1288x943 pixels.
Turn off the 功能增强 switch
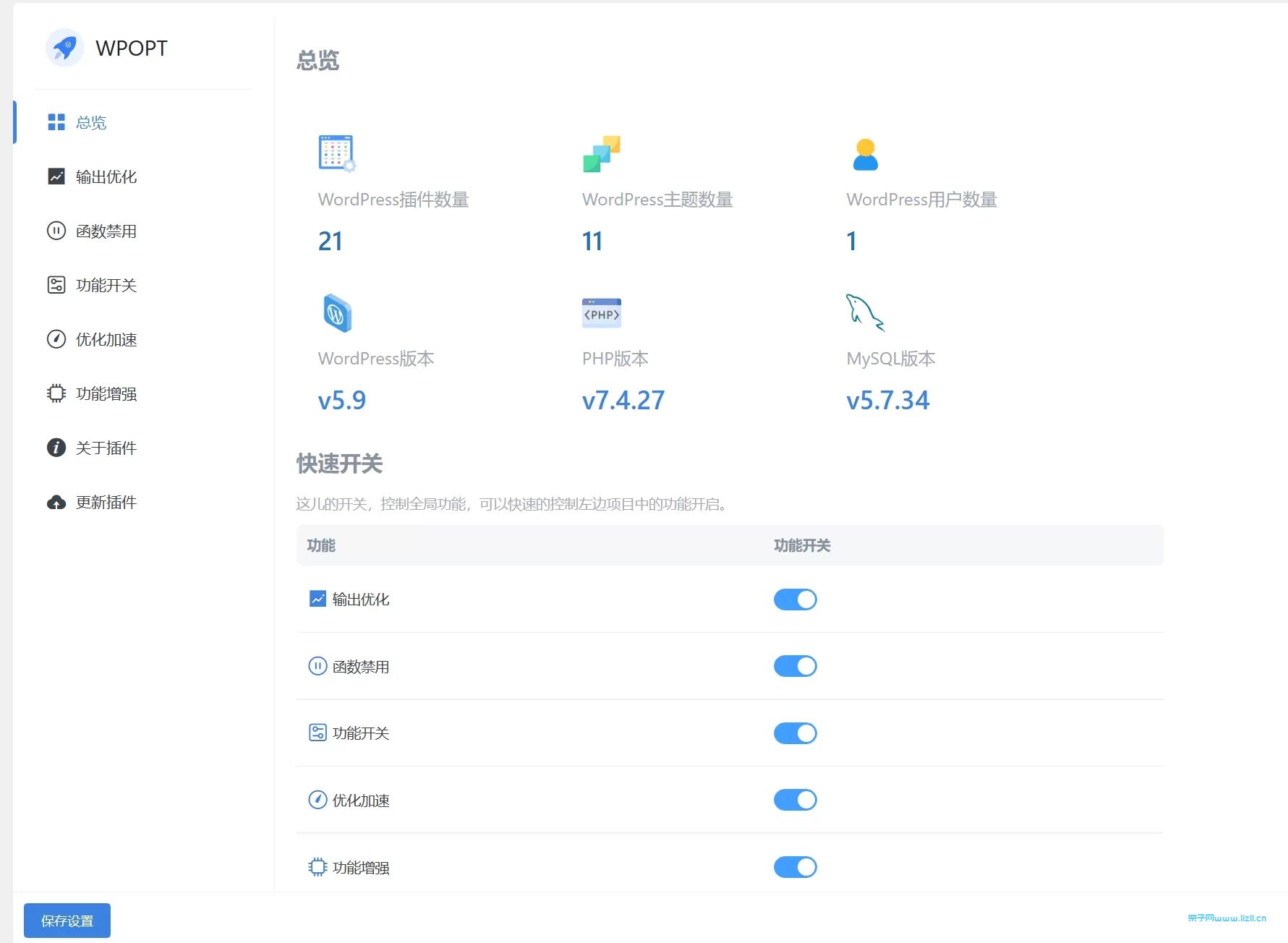pos(795,866)
